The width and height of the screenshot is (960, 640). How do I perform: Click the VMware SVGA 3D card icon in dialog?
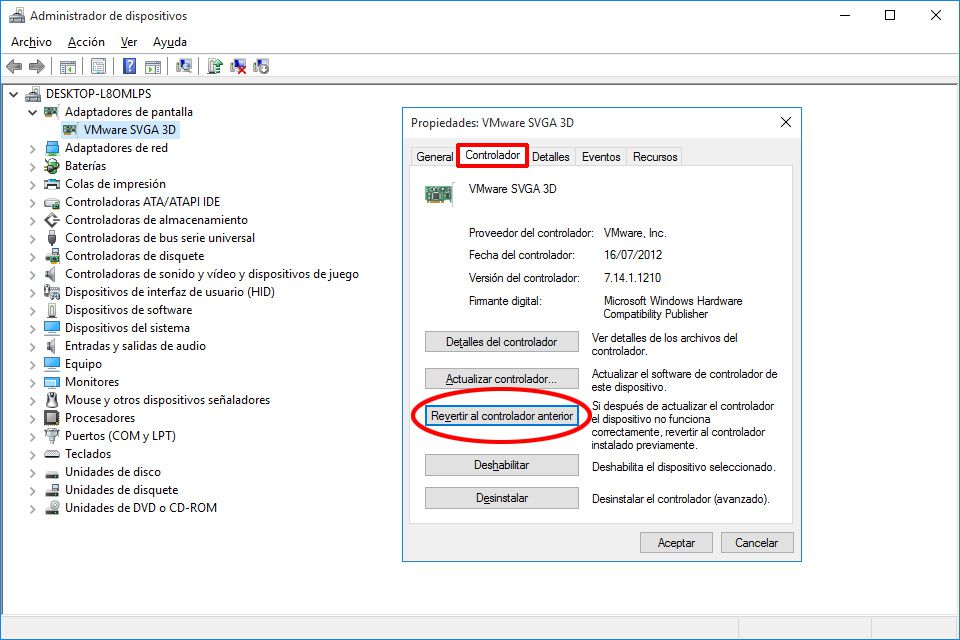click(439, 194)
